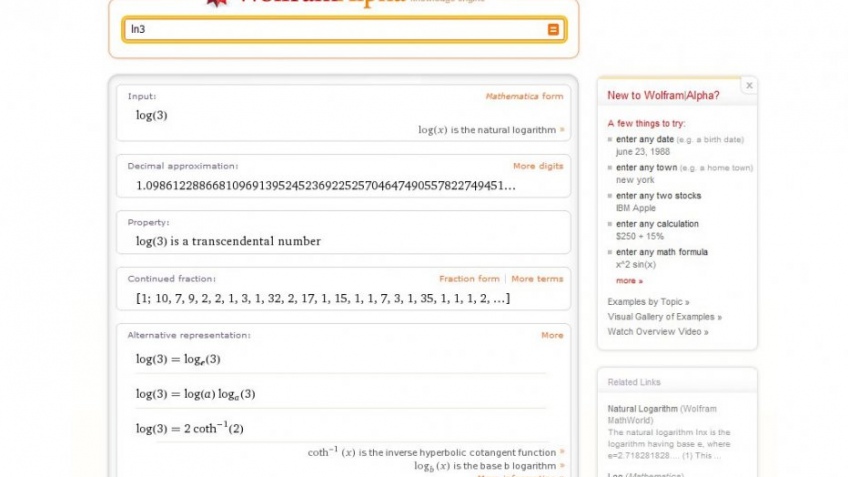This screenshot has height=477, width=848.
Task: Open the Mathematica form link
Action: click(x=524, y=96)
